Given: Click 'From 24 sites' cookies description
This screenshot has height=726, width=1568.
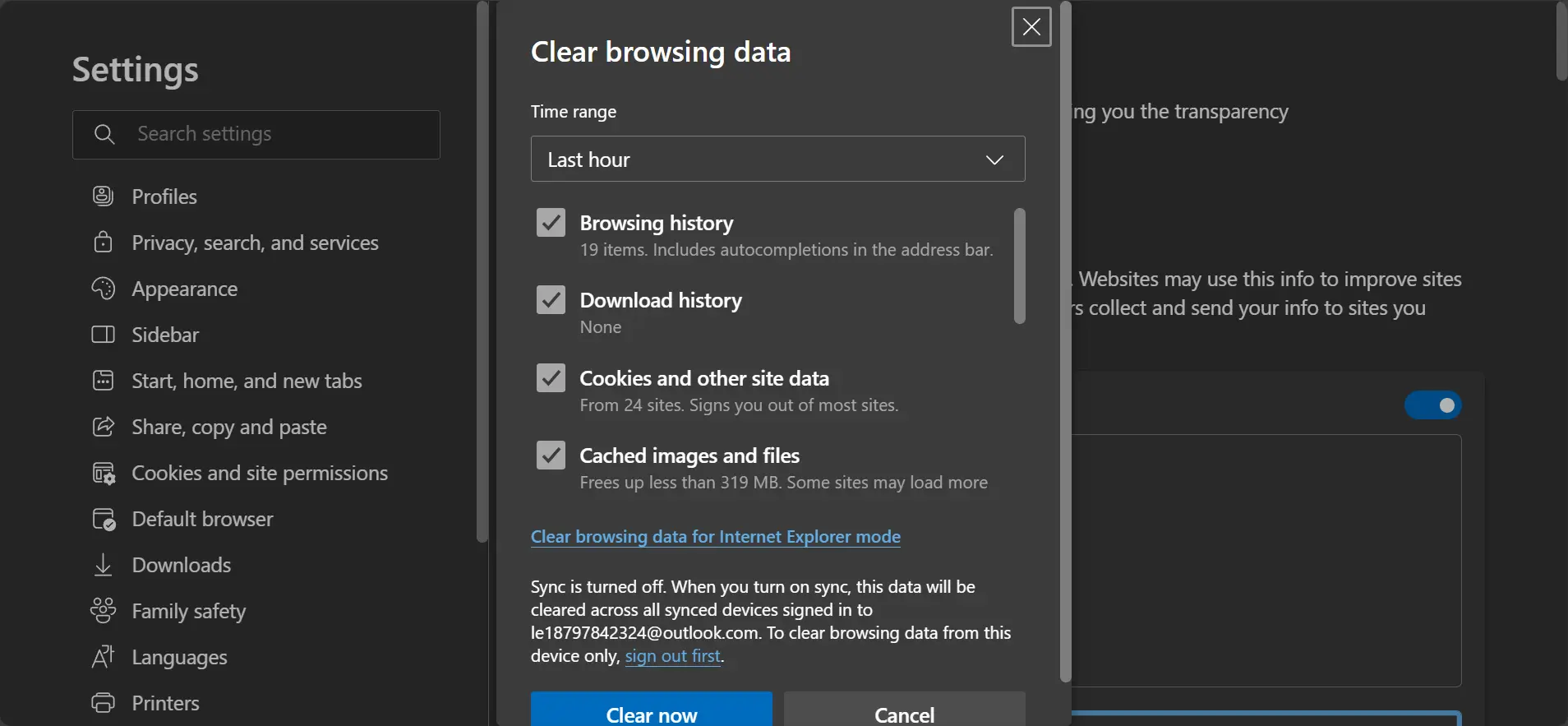Looking at the screenshot, I should point(739,405).
